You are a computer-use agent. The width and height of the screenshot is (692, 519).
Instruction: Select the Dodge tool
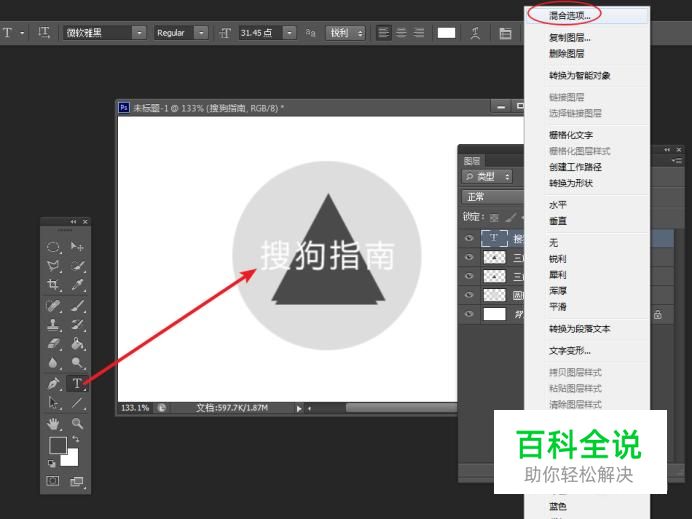77,363
